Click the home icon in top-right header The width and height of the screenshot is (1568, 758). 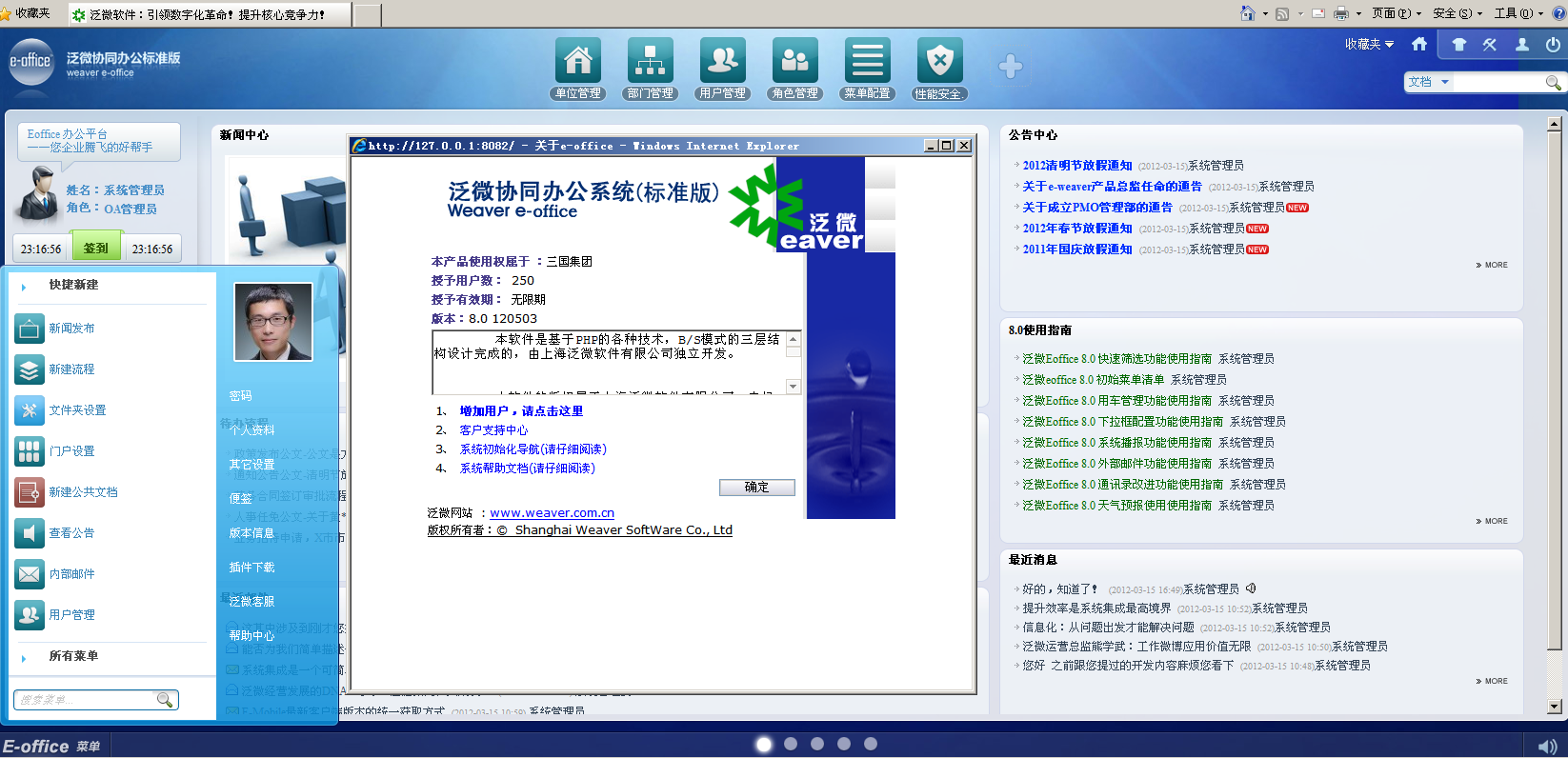1419,44
